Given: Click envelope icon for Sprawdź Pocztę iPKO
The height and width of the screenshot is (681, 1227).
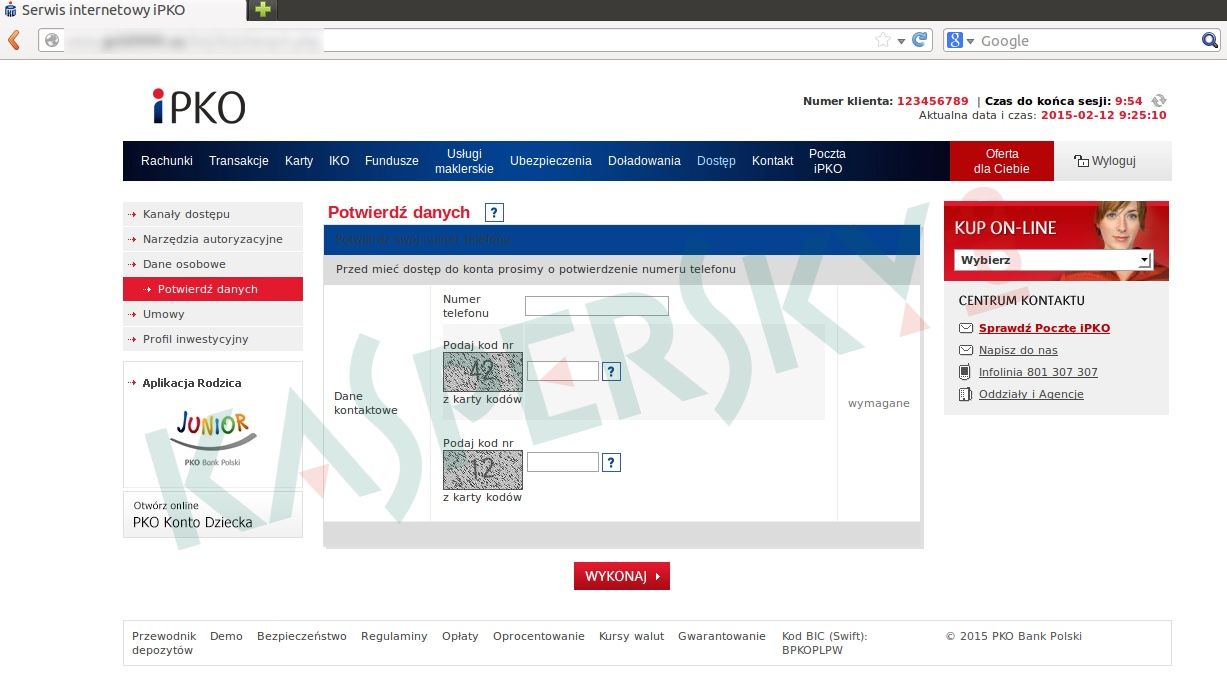Looking at the screenshot, I should (966, 328).
